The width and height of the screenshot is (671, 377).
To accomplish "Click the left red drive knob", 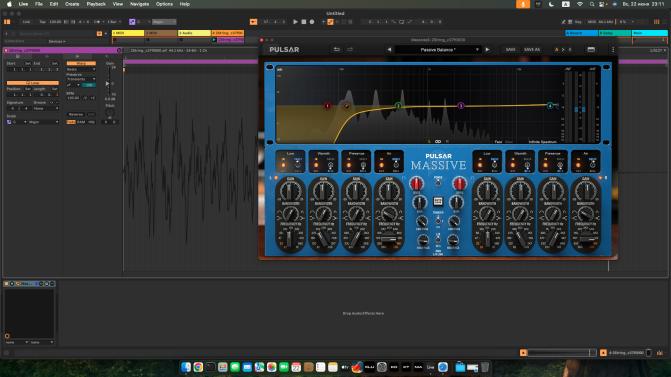I will point(416,184).
